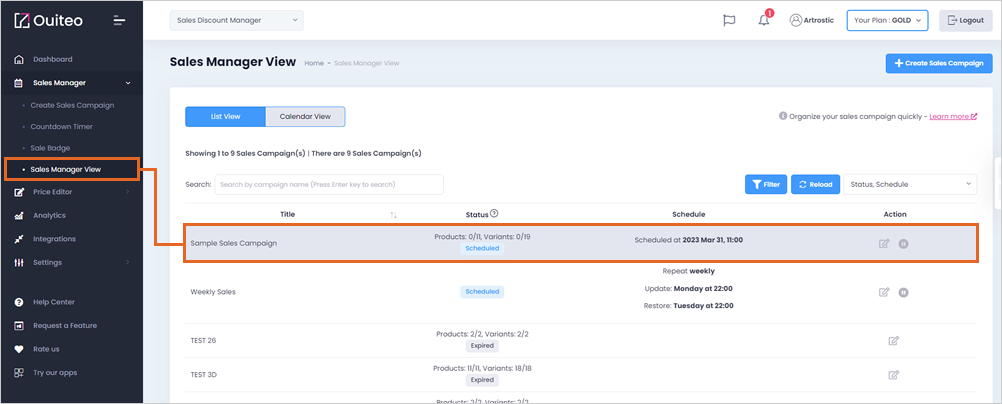Open Sales Discount Manager dropdown
Image resolution: width=1002 pixels, height=404 pixels.
tap(236, 20)
